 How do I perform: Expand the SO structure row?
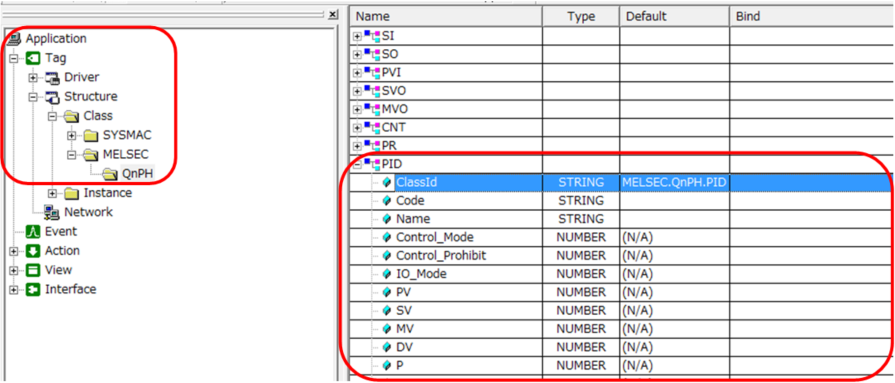[x=357, y=55]
